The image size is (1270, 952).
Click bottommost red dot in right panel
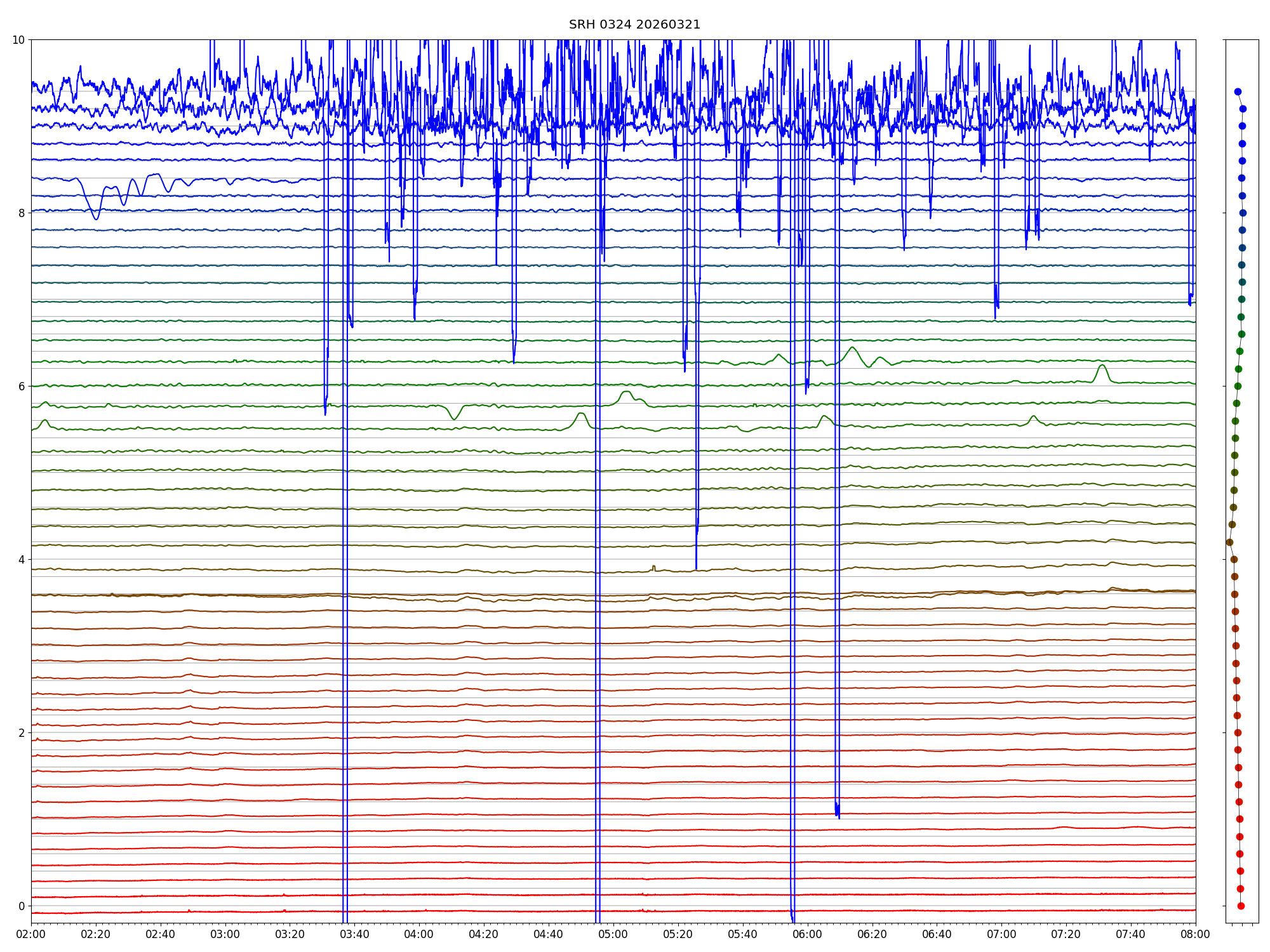point(1241,906)
